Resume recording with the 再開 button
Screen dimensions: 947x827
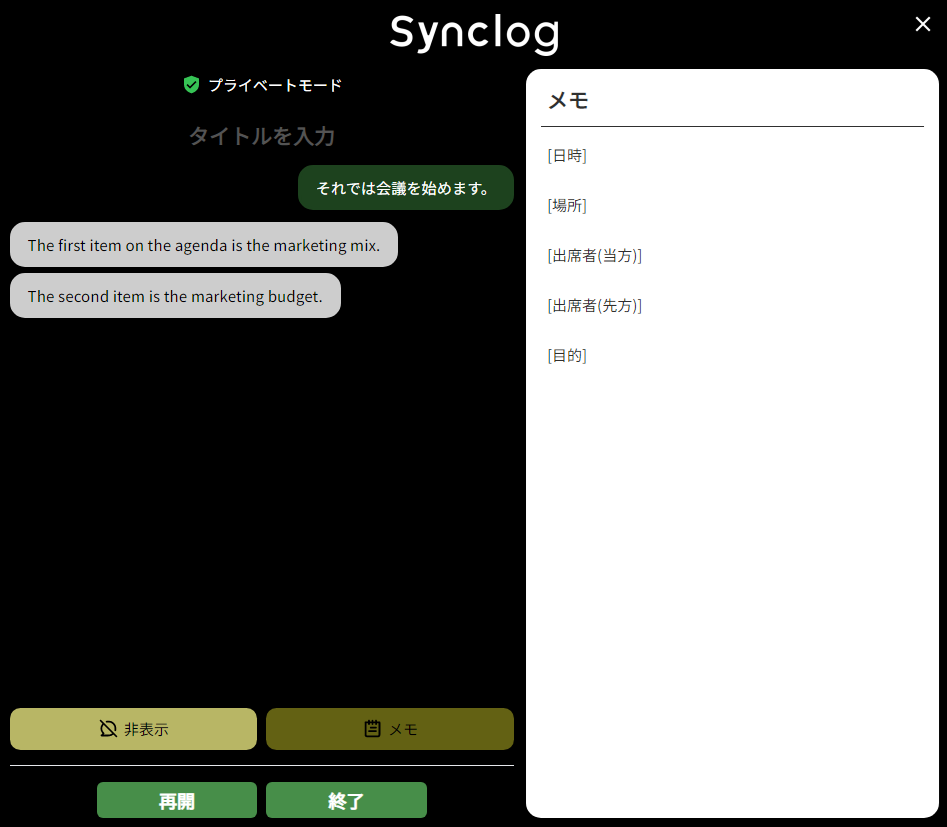pyautogui.click(x=177, y=800)
